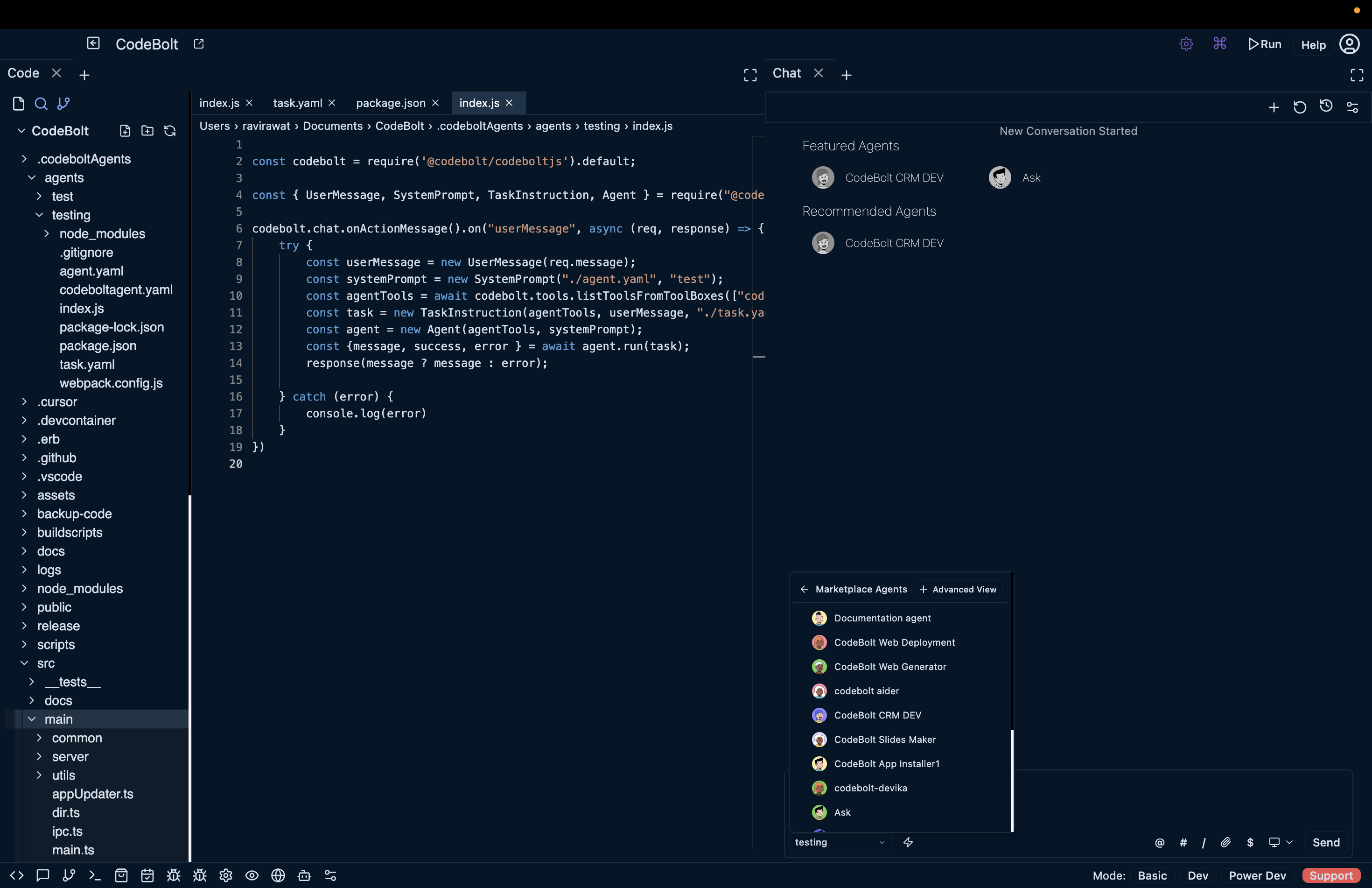Image resolution: width=1372 pixels, height=888 pixels.
Task: Collapse the src folder
Action: coord(24,663)
